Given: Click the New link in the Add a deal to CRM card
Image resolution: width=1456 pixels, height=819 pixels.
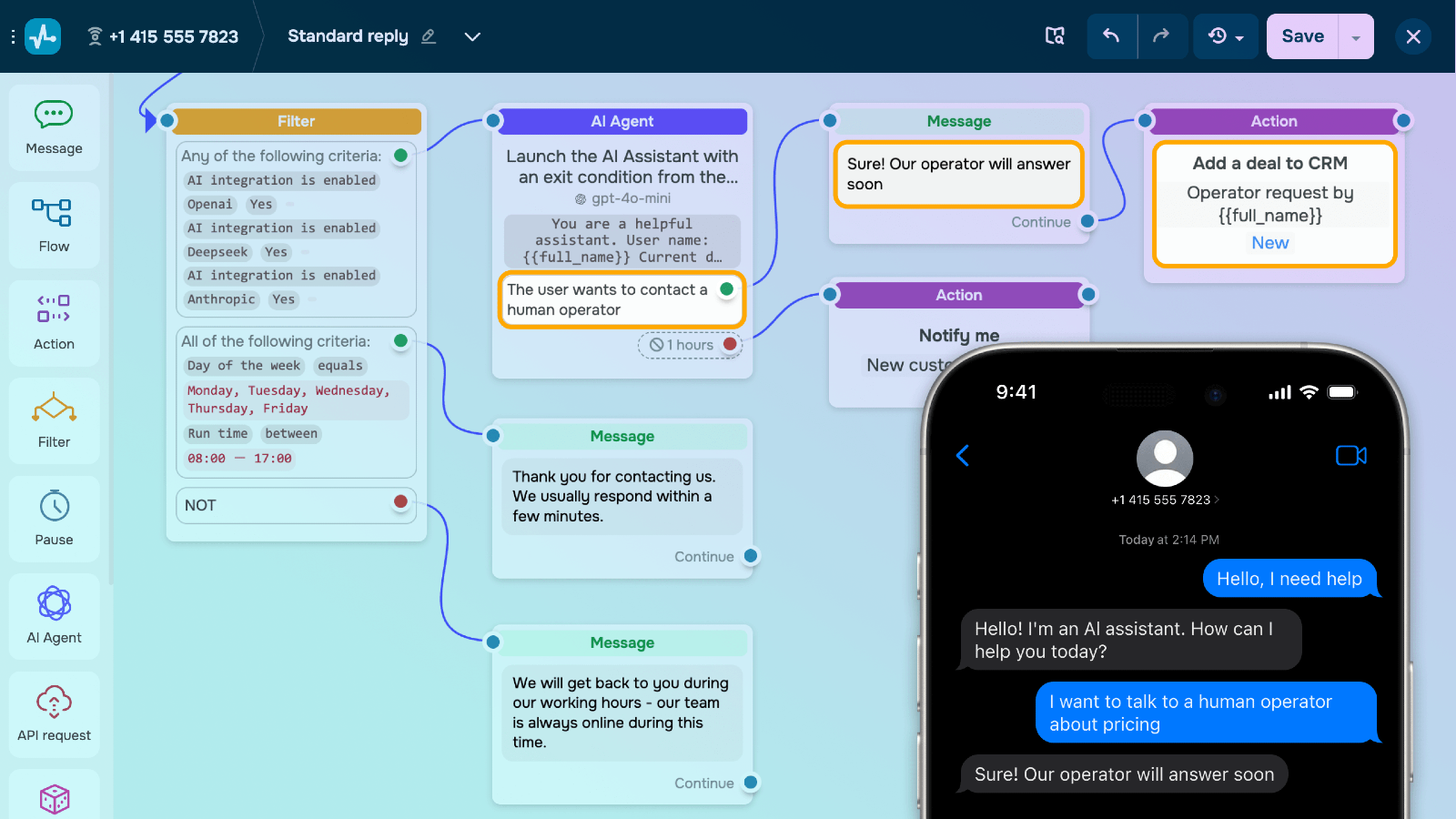Looking at the screenshot, I should point(1270,242).
